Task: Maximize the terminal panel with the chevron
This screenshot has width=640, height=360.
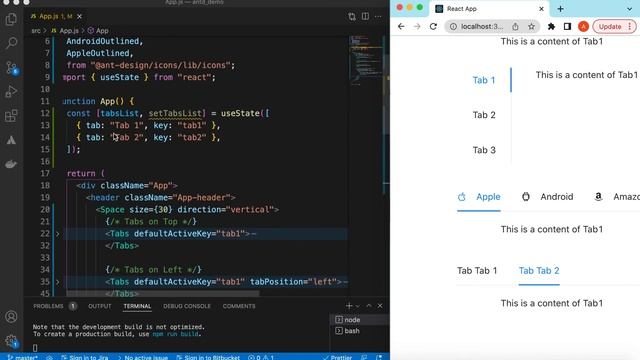Action: click(369, 306)
